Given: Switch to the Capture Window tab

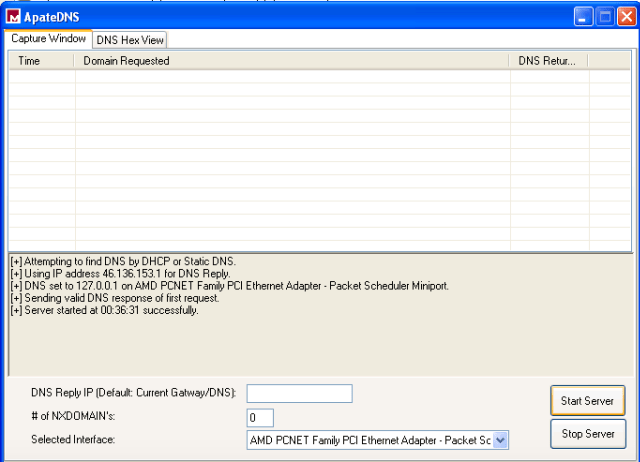Looking at the screenshot, I should tap(48, 39).
